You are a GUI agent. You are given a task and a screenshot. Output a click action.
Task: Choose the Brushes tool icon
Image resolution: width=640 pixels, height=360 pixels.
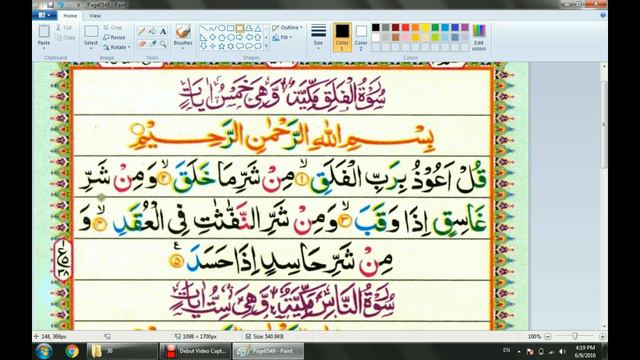[183, 31]
